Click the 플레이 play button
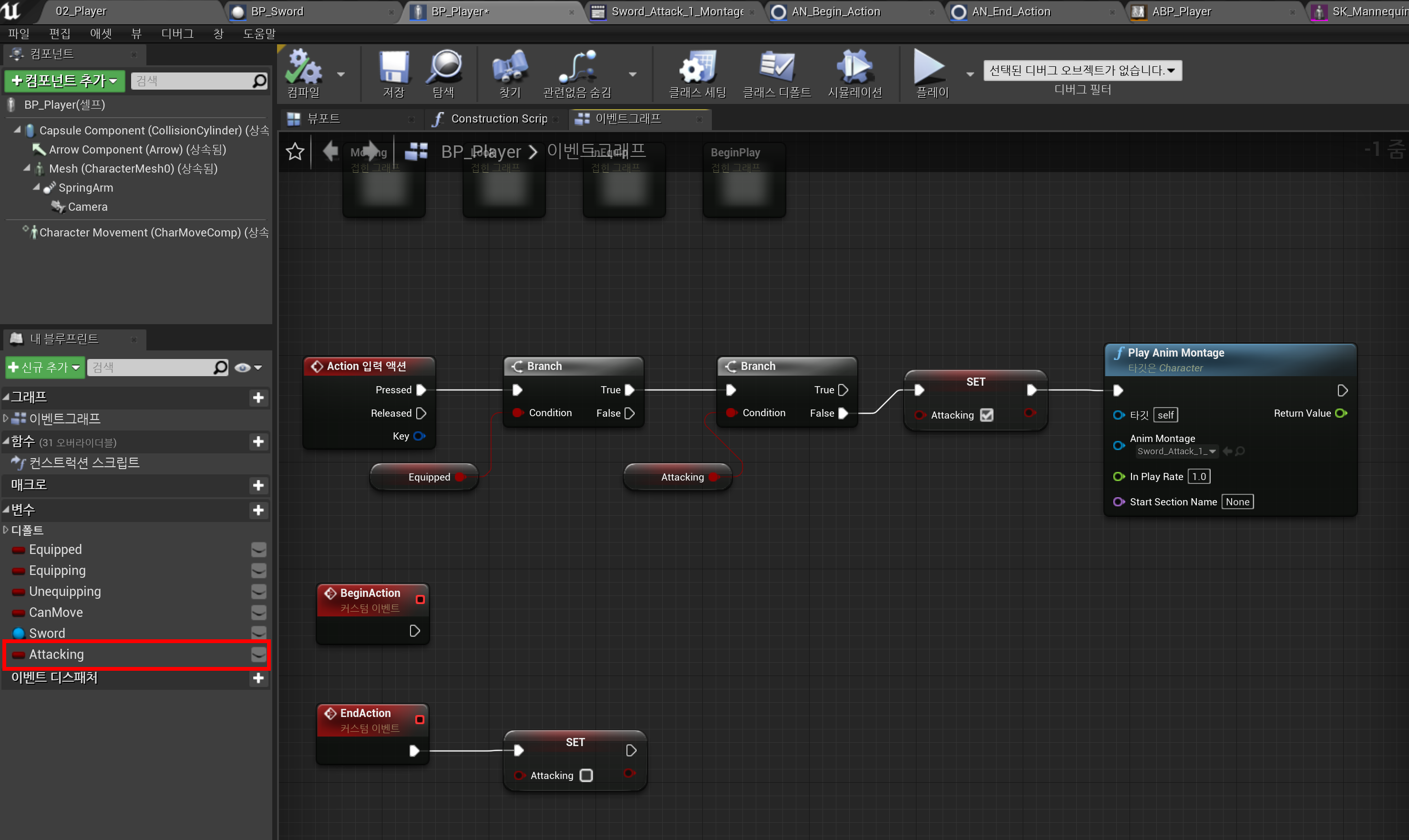Screen dimensions: 1409x840 [932, 72]
